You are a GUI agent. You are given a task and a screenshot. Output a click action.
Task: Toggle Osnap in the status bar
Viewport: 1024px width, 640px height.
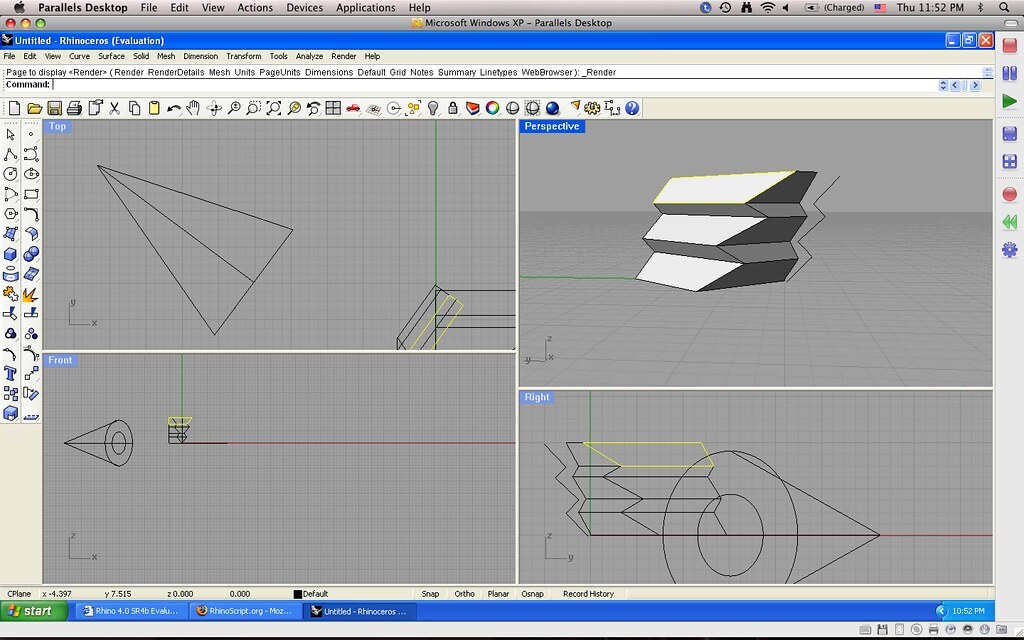(x=532, y=594)
